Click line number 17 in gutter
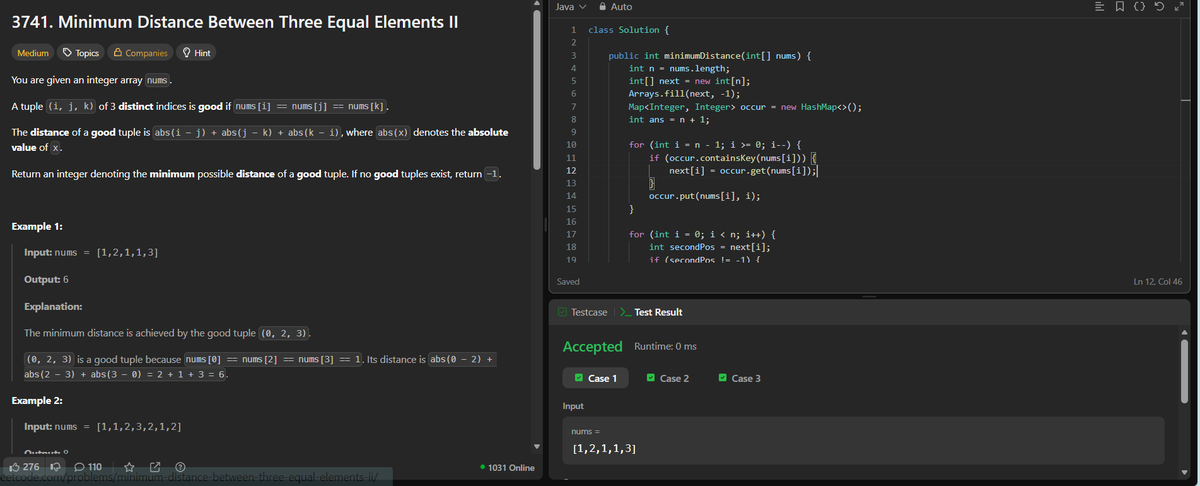 pyautogui.click(x=570, y=233)
